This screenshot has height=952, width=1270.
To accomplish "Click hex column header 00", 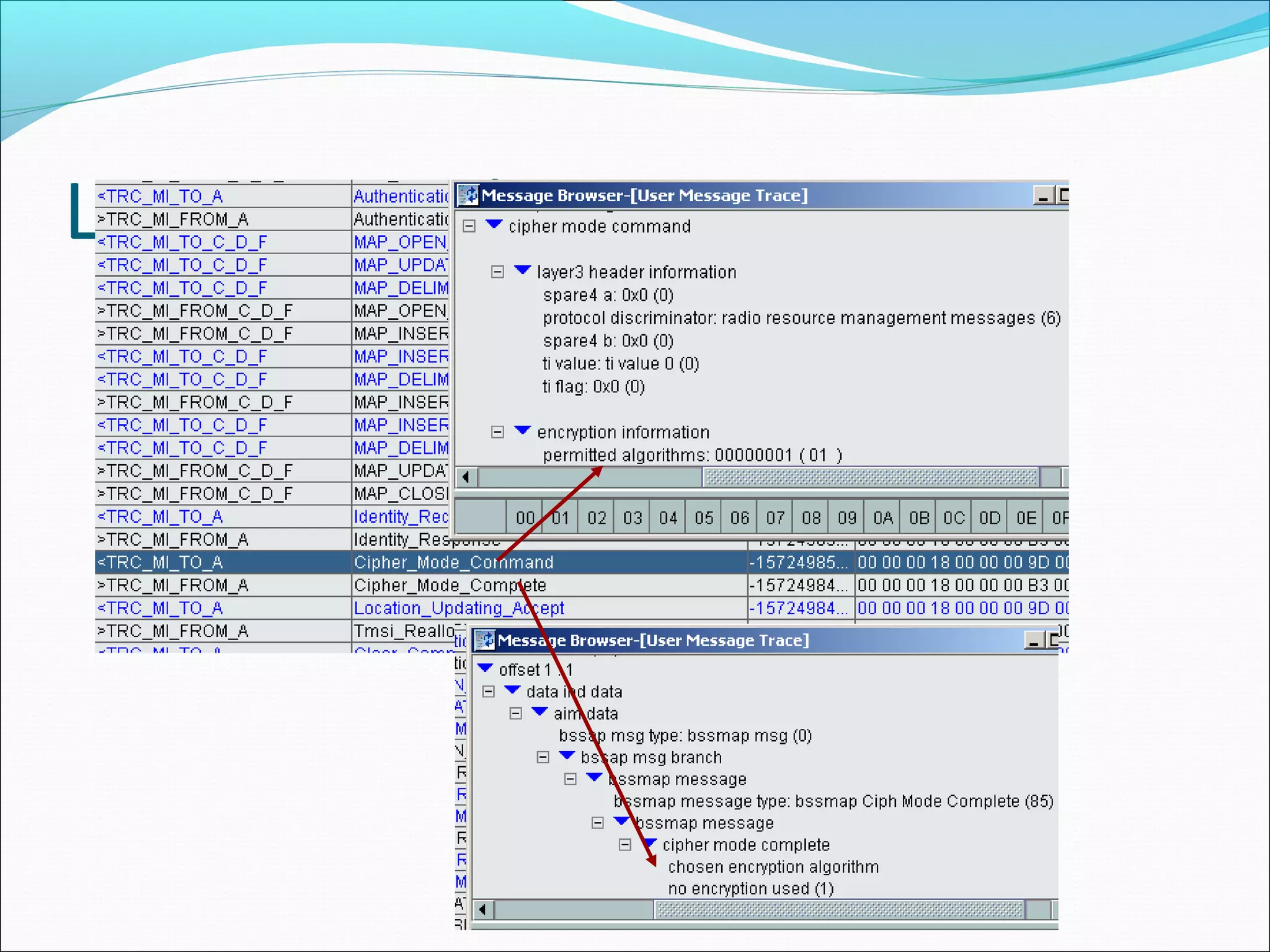I will point(525,518).
